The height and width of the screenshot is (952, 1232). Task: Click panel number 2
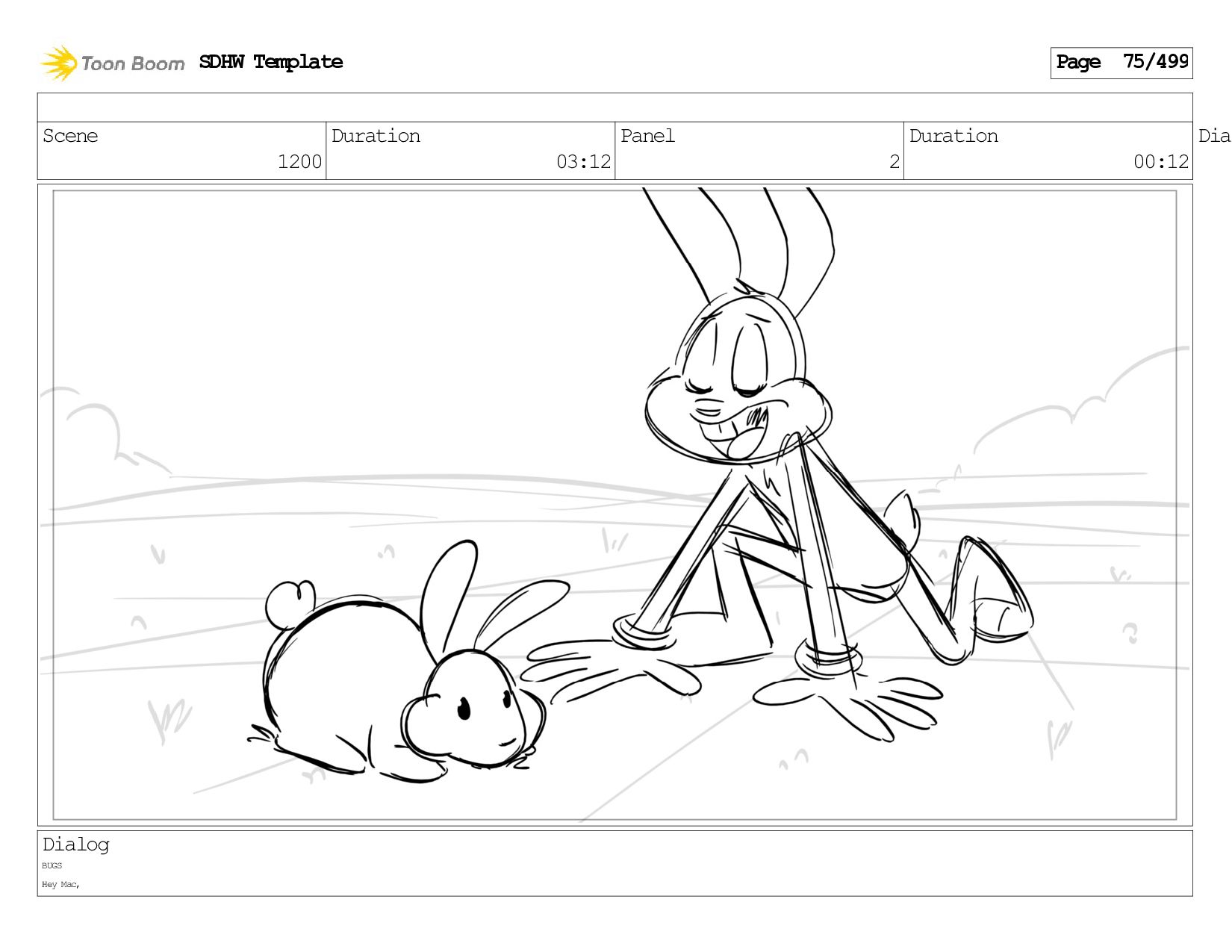click(895, 161)
